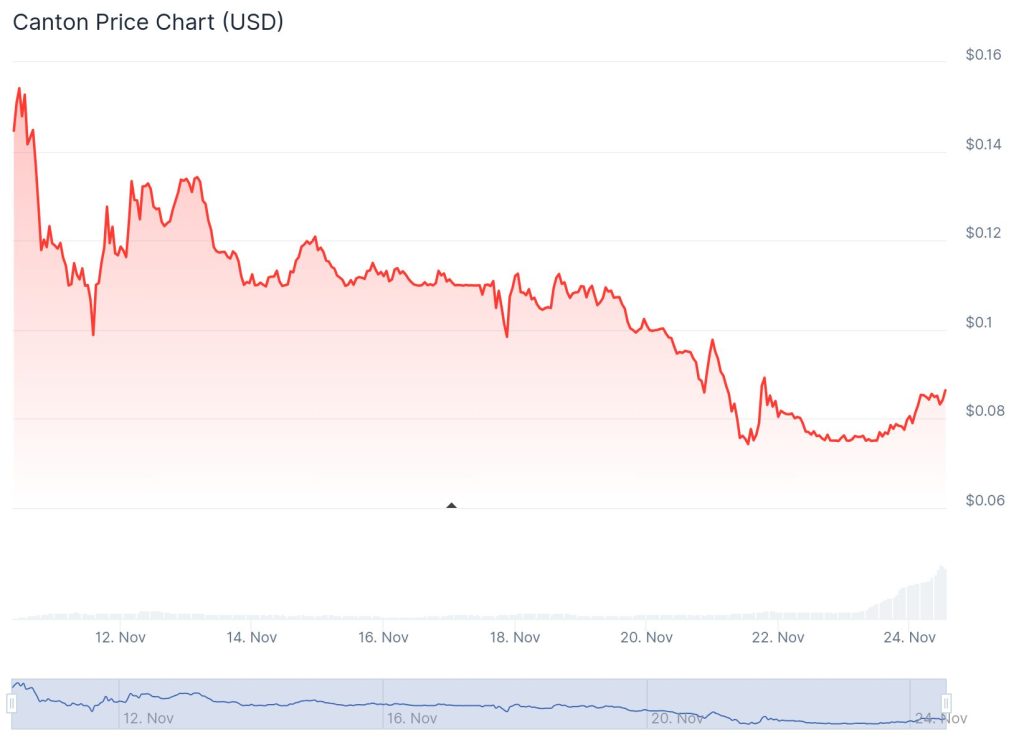The height and width of the screenshot is (747, 1024).
Task: Click the left navigator range handle
Action: pos(12,704)
